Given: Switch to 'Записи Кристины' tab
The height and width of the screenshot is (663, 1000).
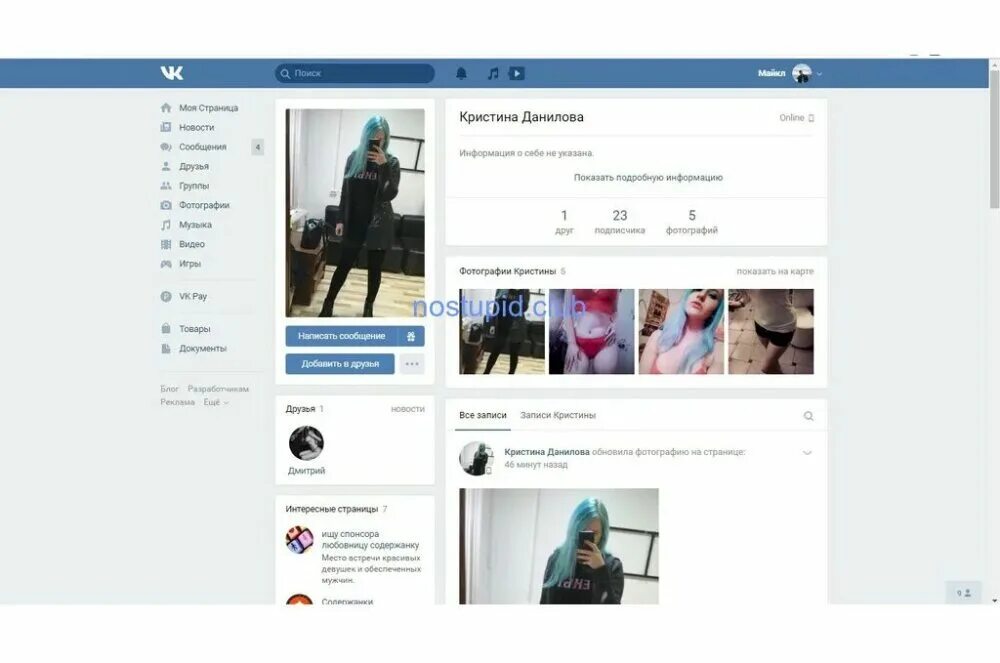Looking at the screenshot, I should [x=558, y=415].
